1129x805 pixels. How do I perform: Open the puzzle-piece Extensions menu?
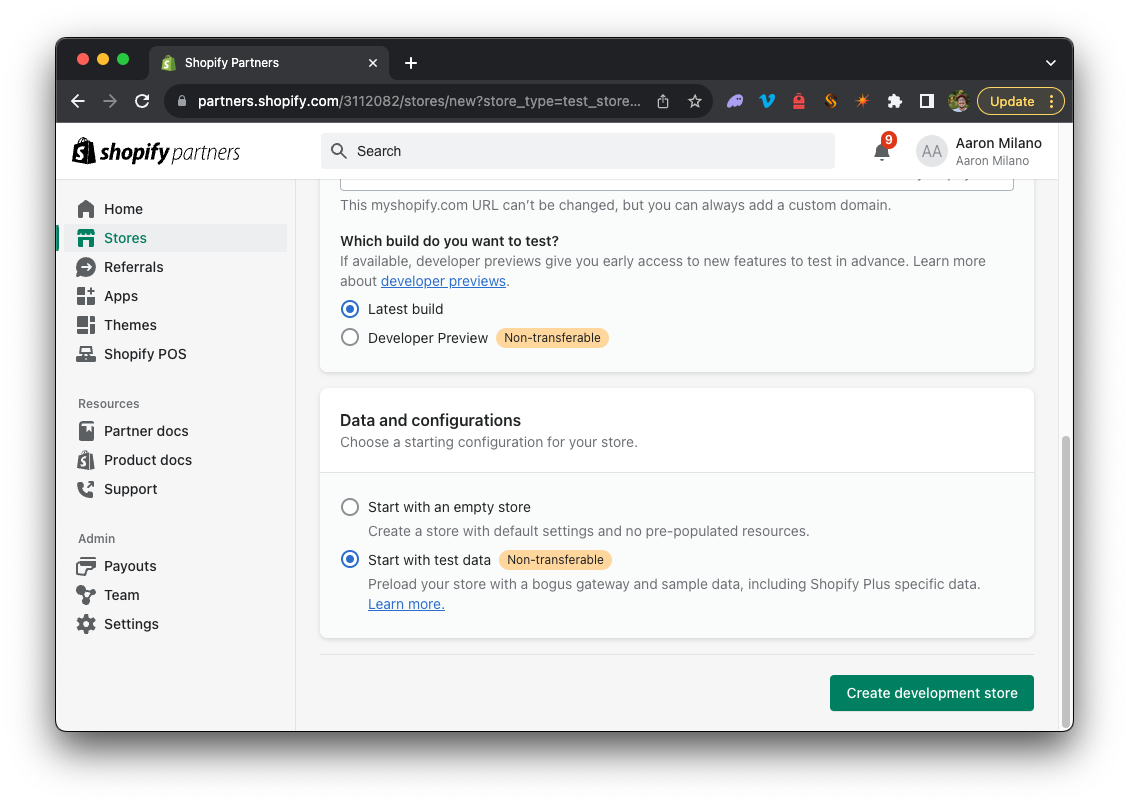(894, 102)
